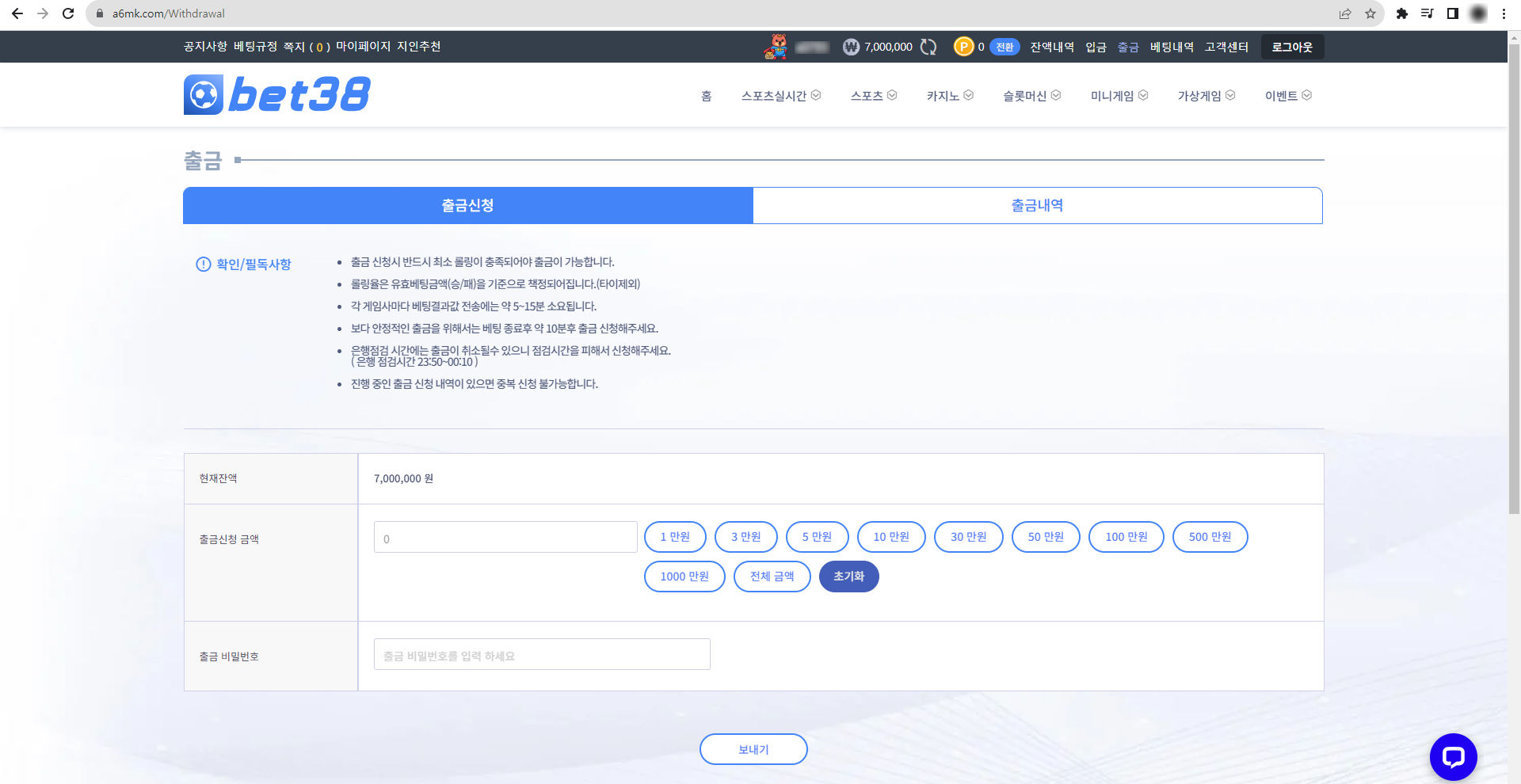Open 고객센터 link

1226,48
